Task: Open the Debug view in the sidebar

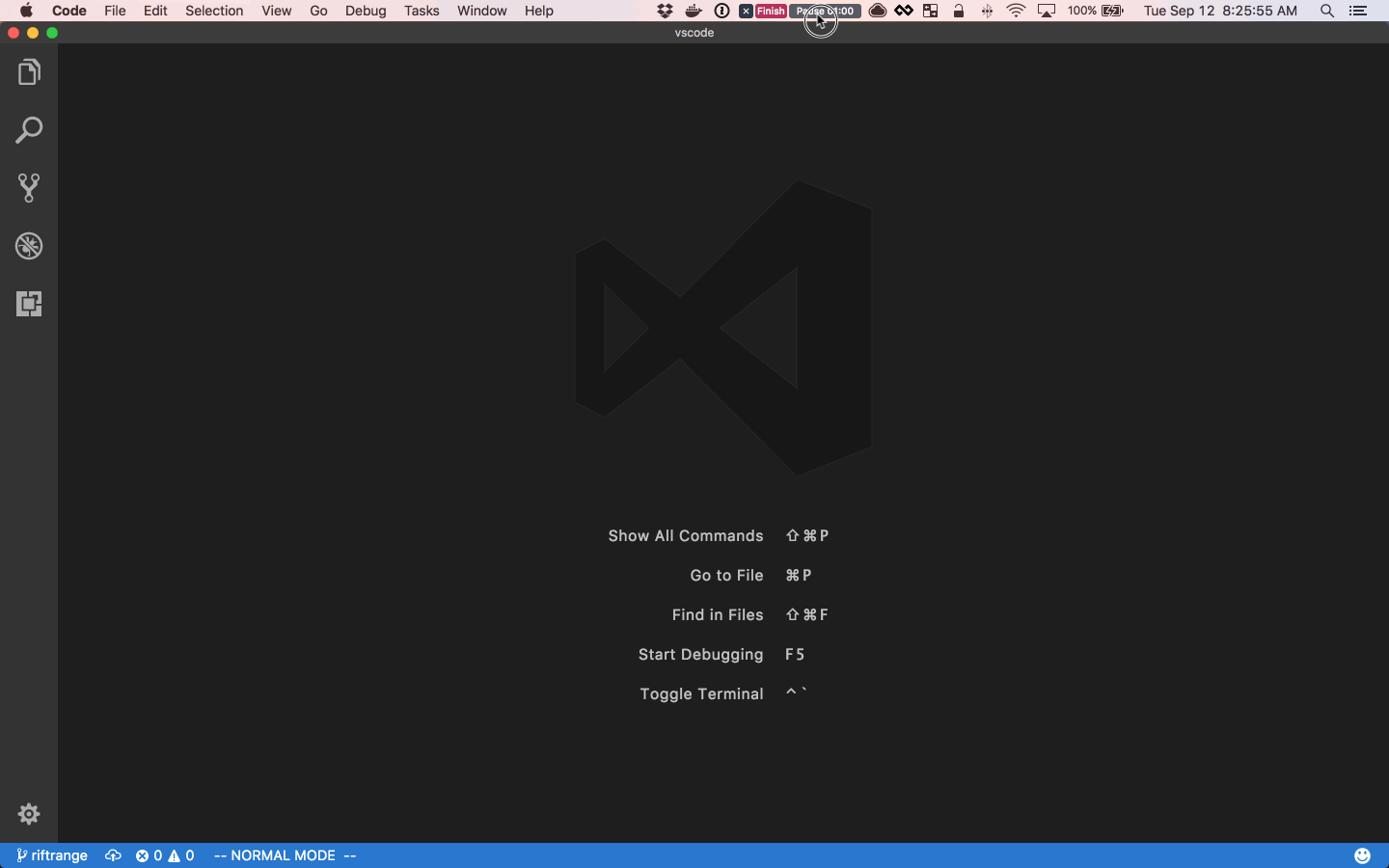Action: 28,246
